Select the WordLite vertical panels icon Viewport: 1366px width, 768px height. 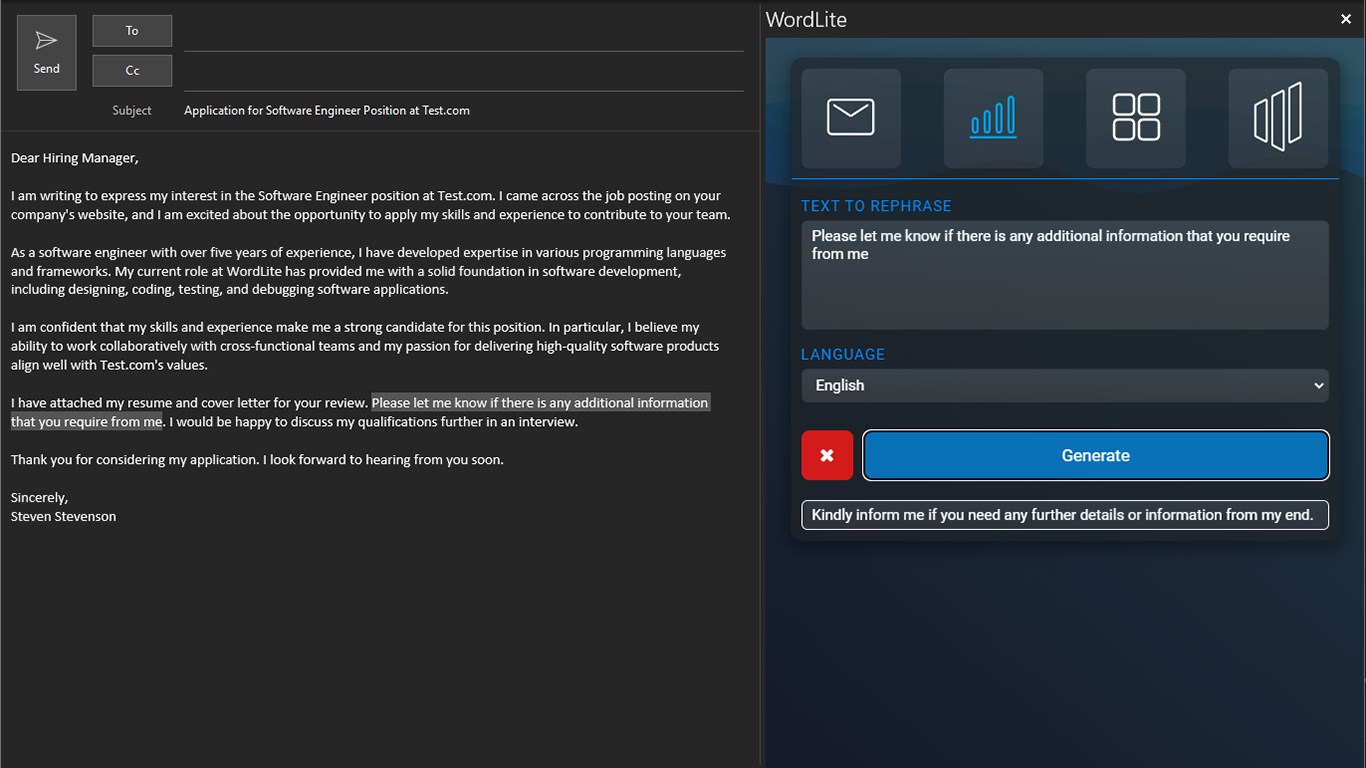point(1278,118)
